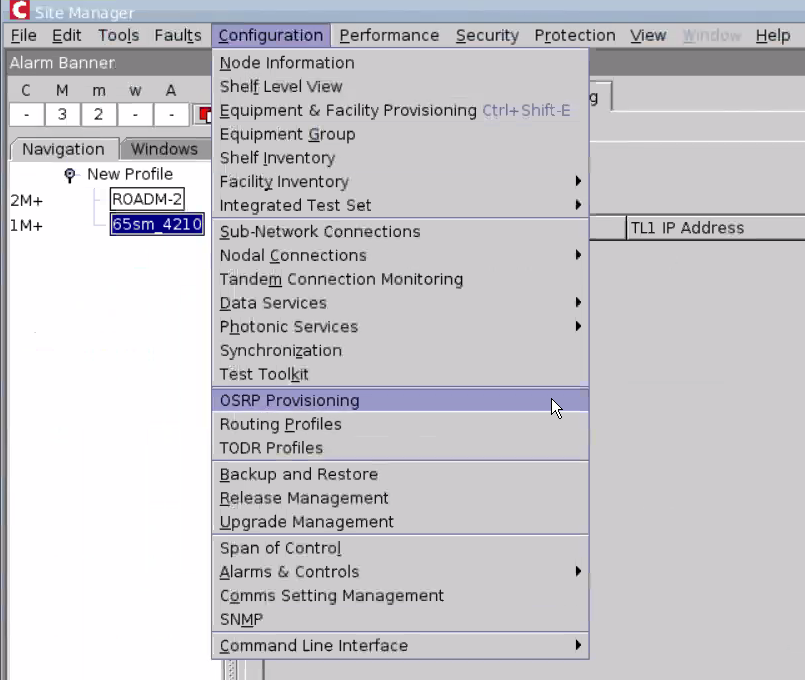The image size is (805, 680).
Task: Open Sub-Network Connections
Action: tap(400, 231)
